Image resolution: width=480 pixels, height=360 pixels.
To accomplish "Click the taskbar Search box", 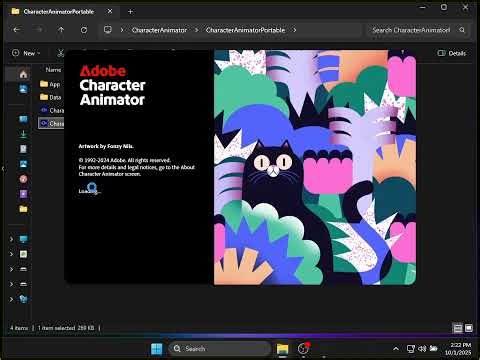I will (219, 349).
